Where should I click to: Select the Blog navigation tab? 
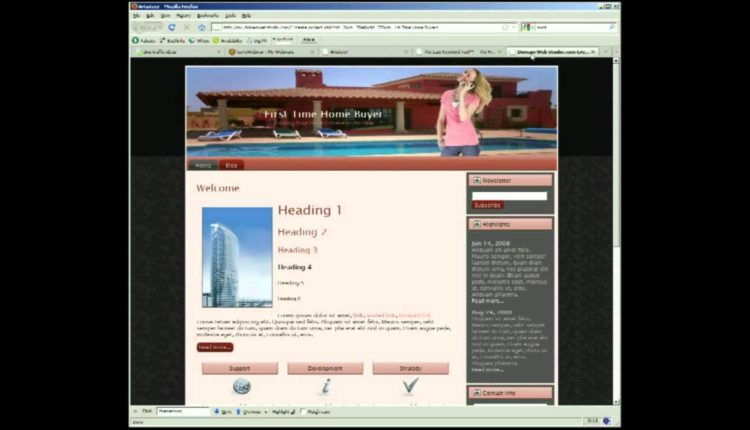point(231,165)
